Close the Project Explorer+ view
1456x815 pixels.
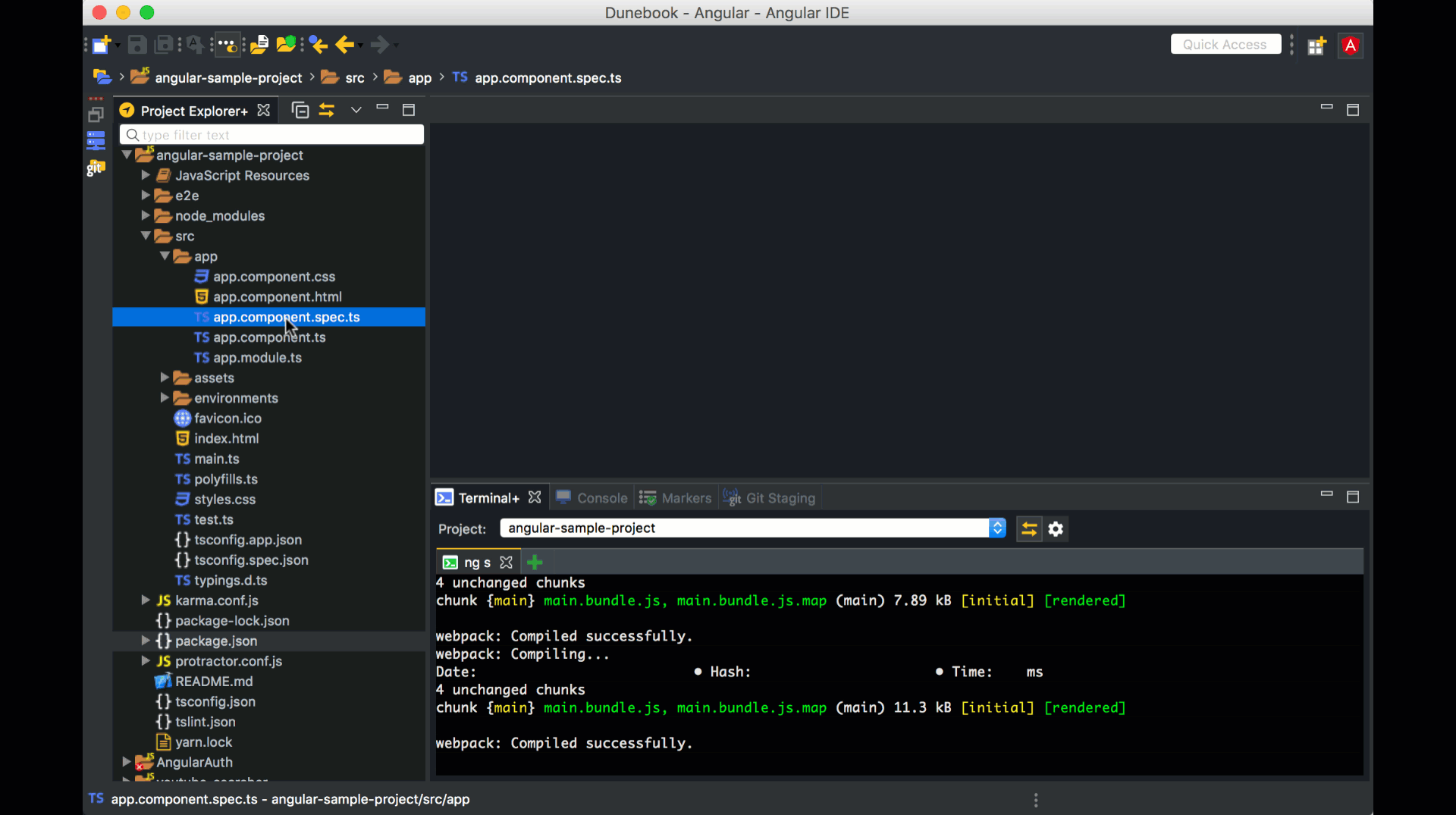(263, 111)
